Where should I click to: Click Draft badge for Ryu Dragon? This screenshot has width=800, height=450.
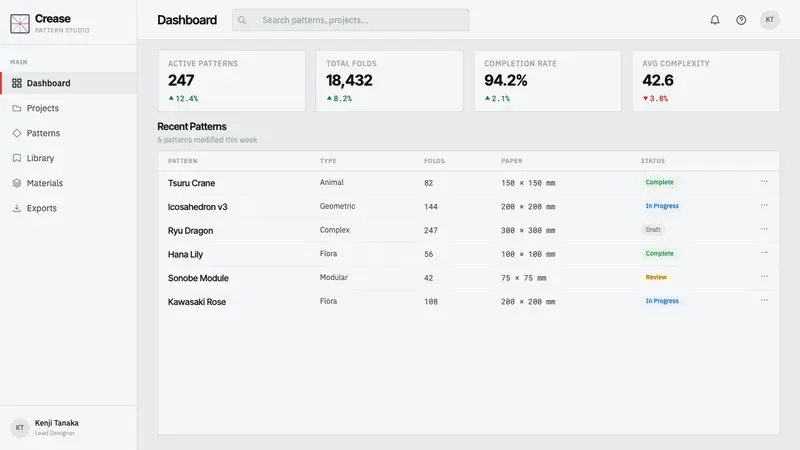click(x=653, y=230)
